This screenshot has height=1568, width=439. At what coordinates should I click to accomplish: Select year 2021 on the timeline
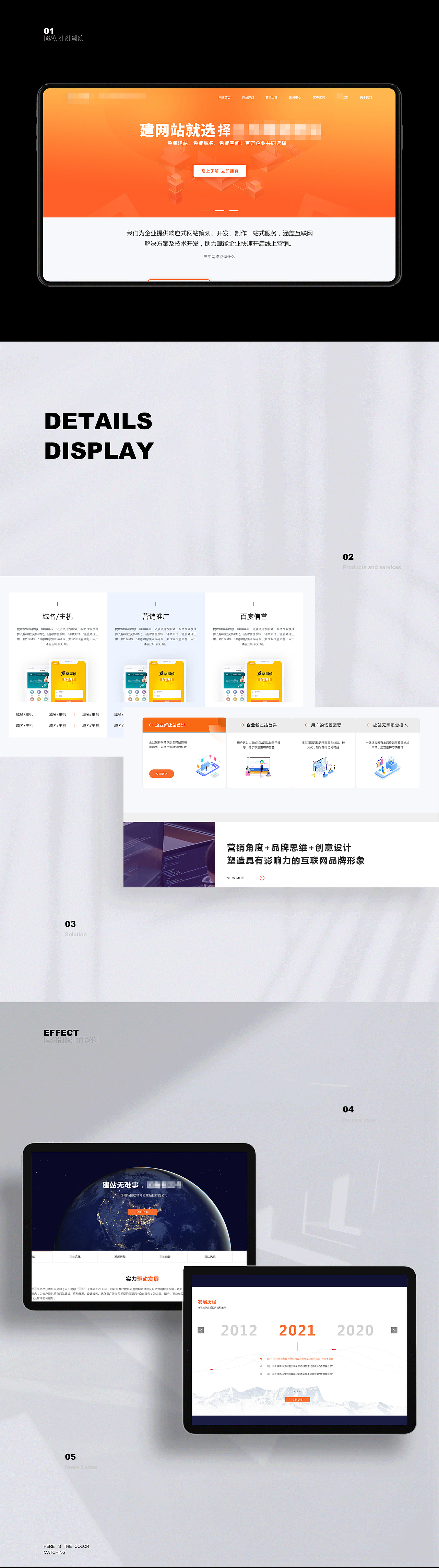(x=297, y=1331)
